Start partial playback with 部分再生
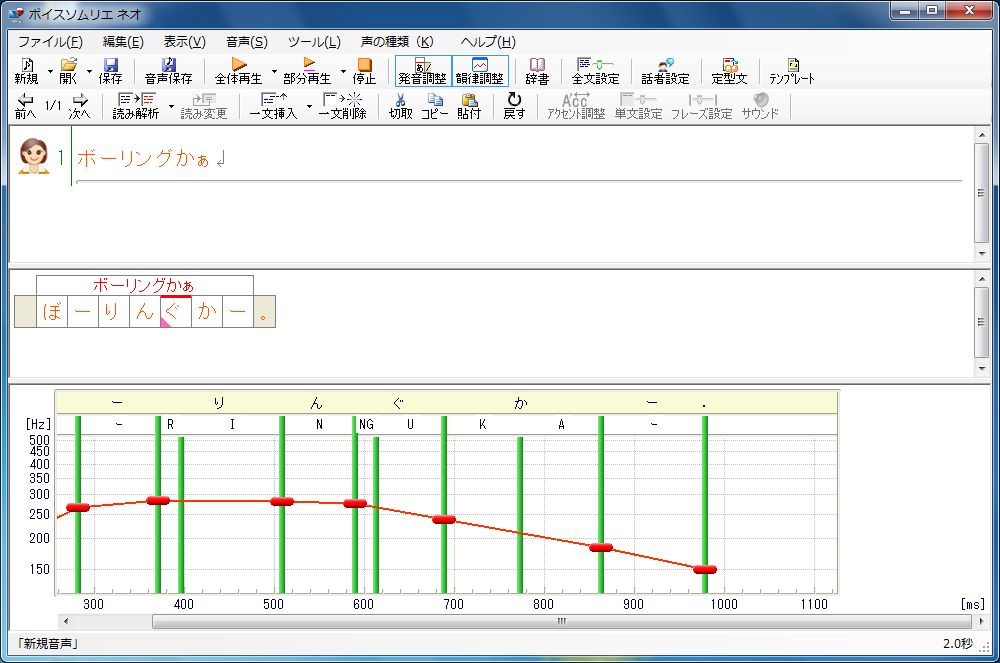 307,71
